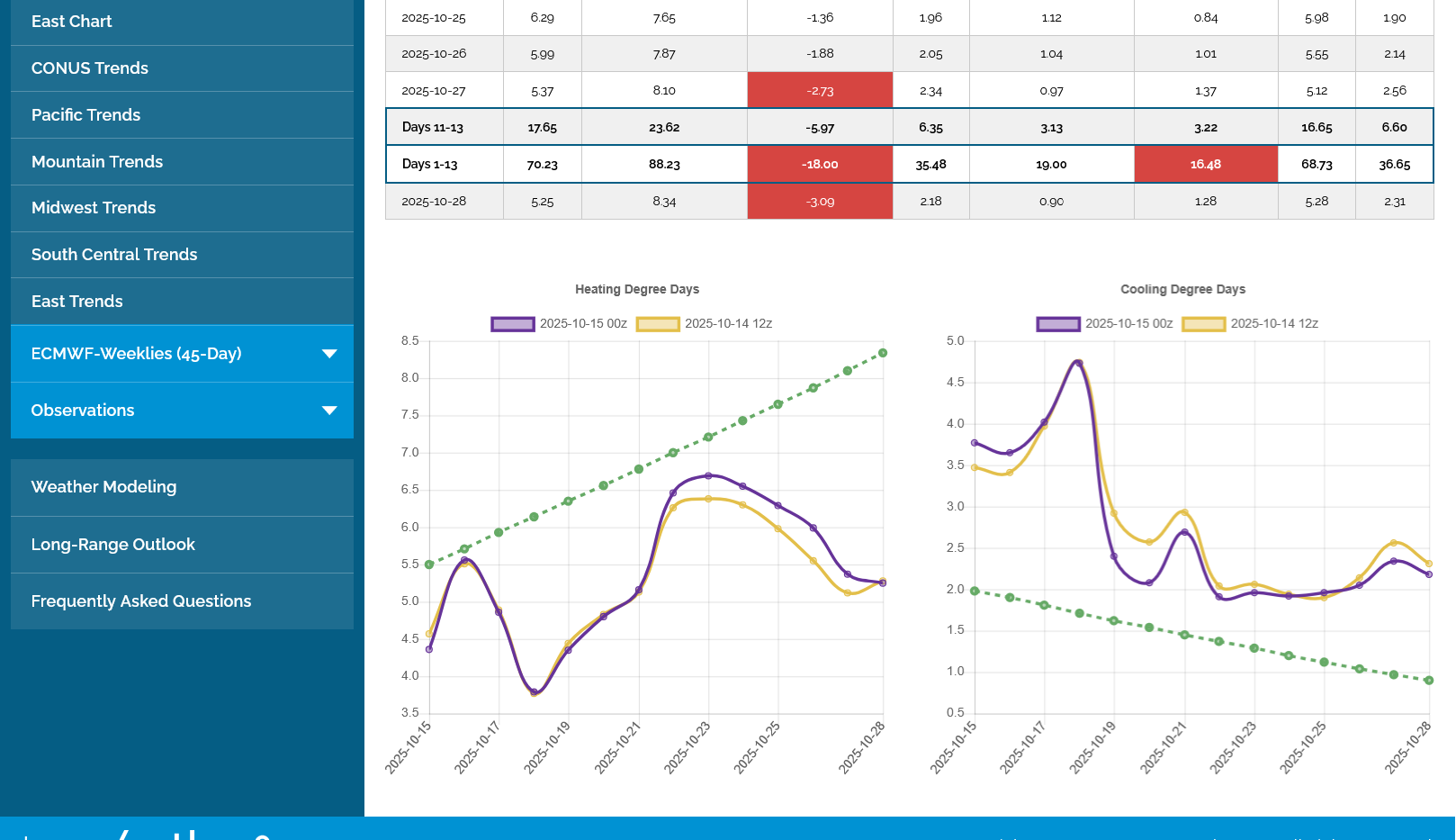Click the Days 11-13 summary row label
This screenshot has width=1456, height=840.
coord(433,128)
